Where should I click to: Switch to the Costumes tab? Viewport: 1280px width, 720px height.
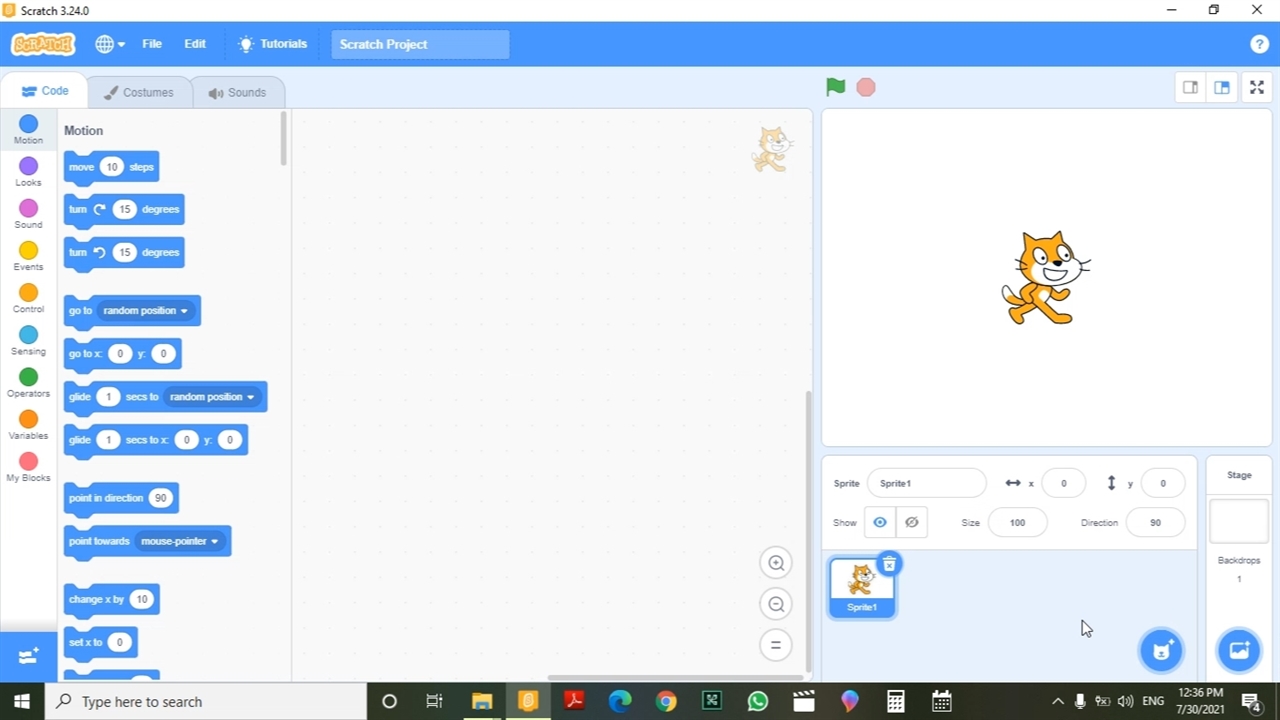click(x=139, y=92)
